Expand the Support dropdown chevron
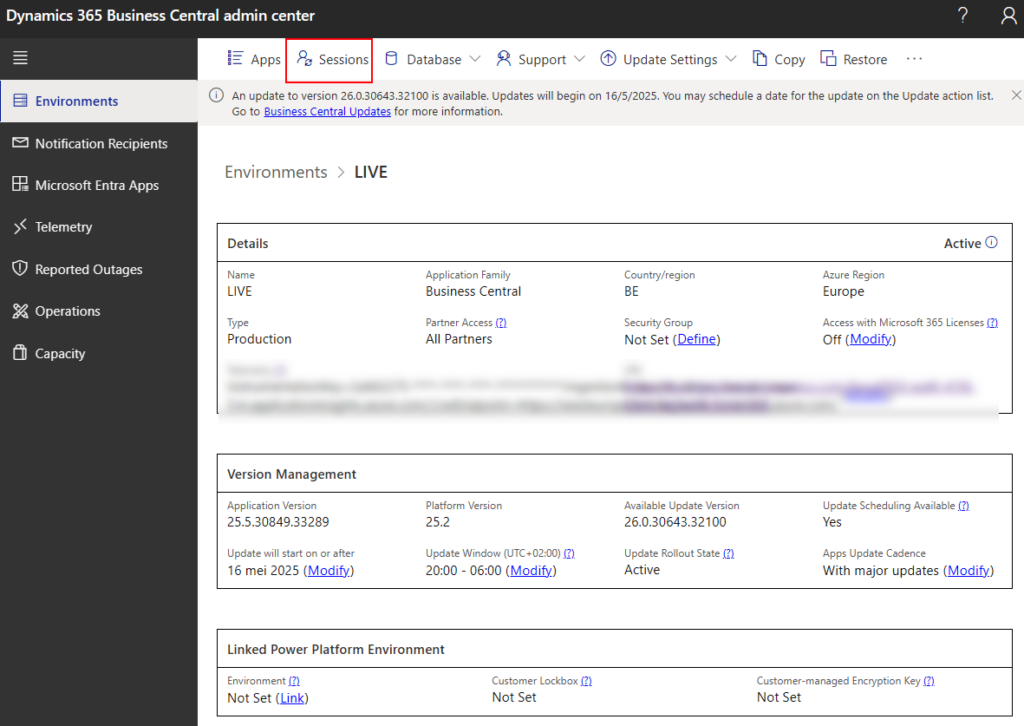The image size is (1024, 726). point(579,59)
